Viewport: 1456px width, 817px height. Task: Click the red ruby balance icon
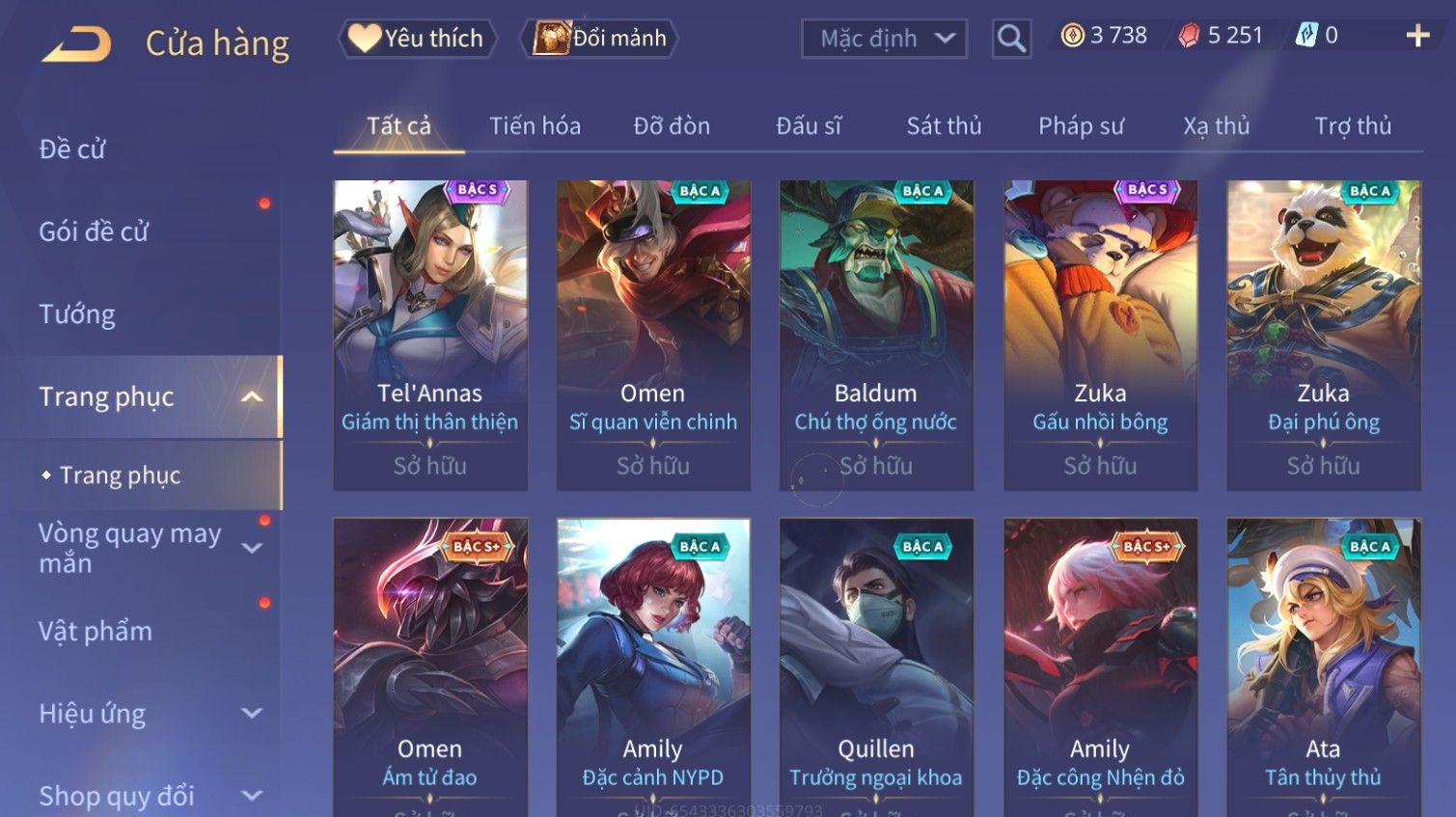pyautogui.click(x=1189, y=36)
